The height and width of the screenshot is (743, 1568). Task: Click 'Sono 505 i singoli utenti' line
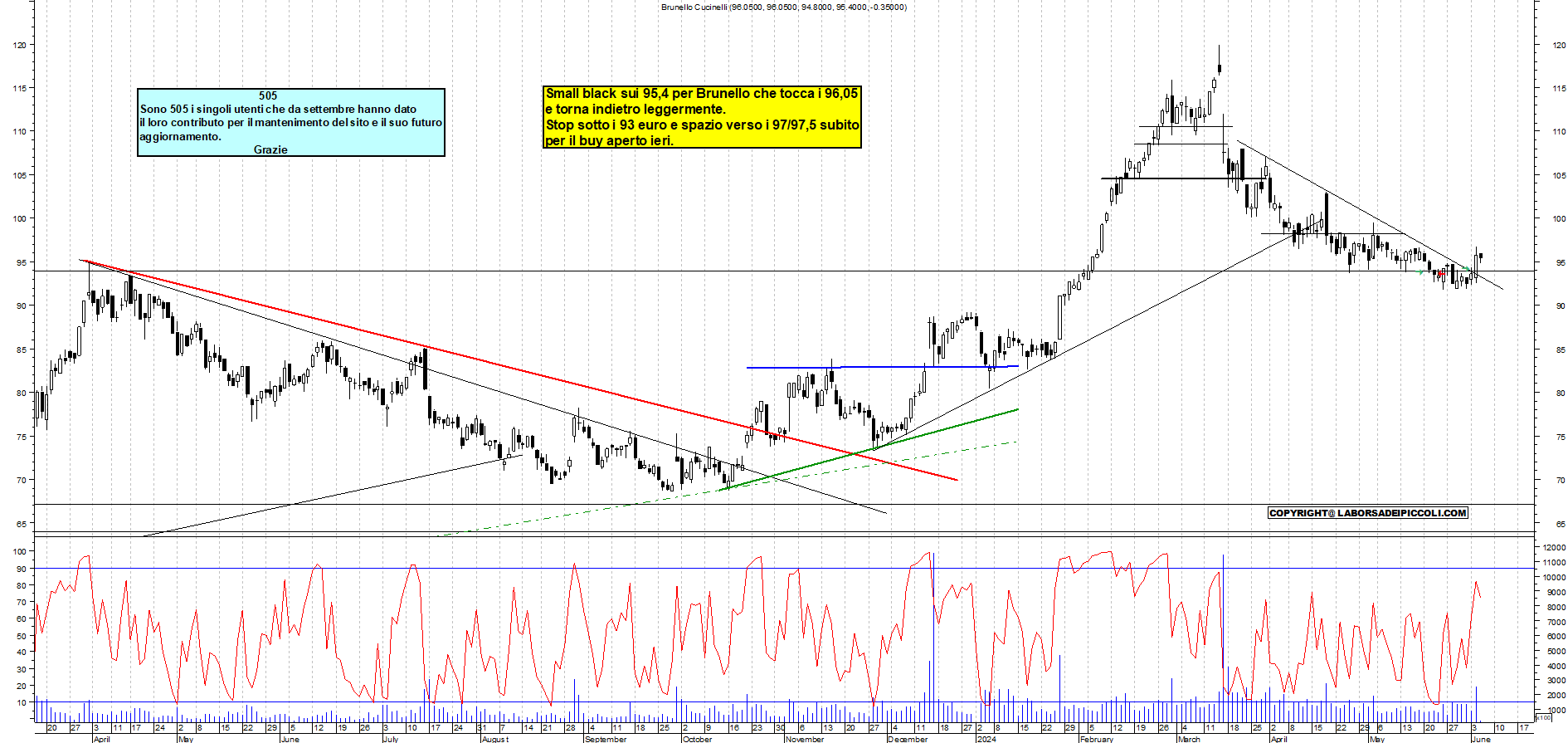click(278, 109)
